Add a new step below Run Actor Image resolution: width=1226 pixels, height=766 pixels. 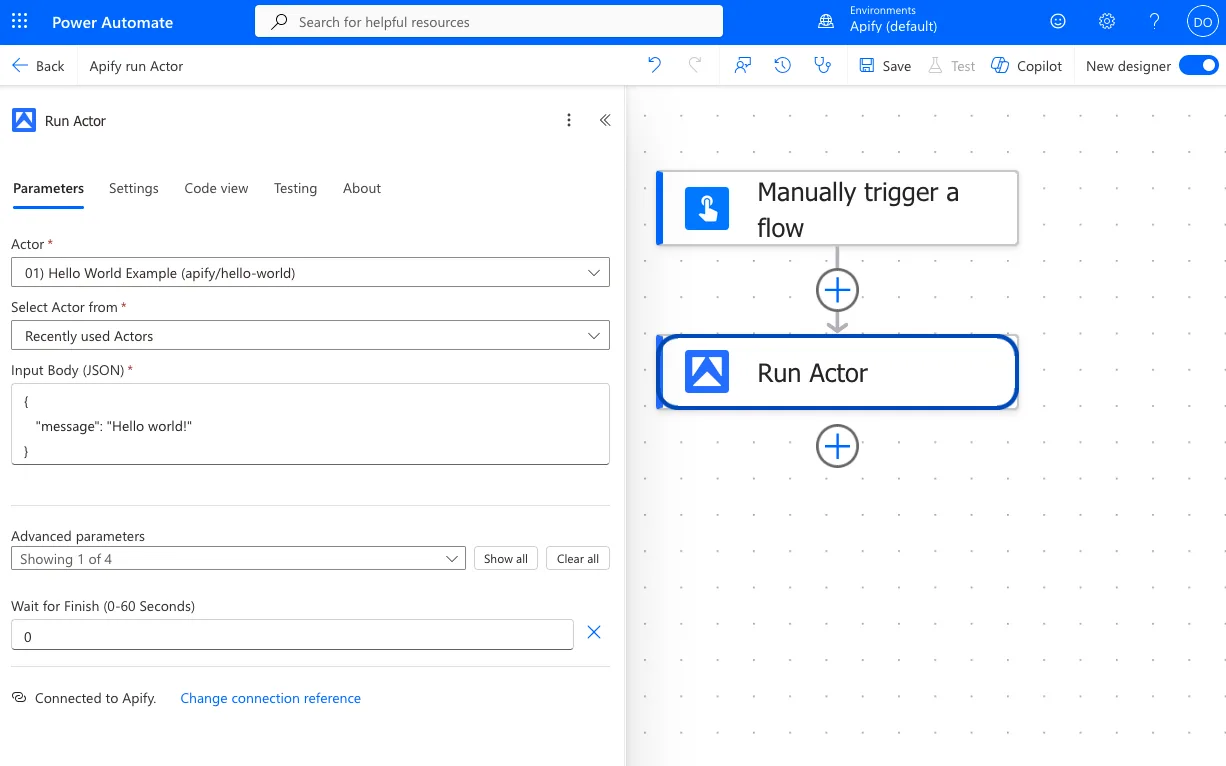pyautogui.click(x=838, y=446)
